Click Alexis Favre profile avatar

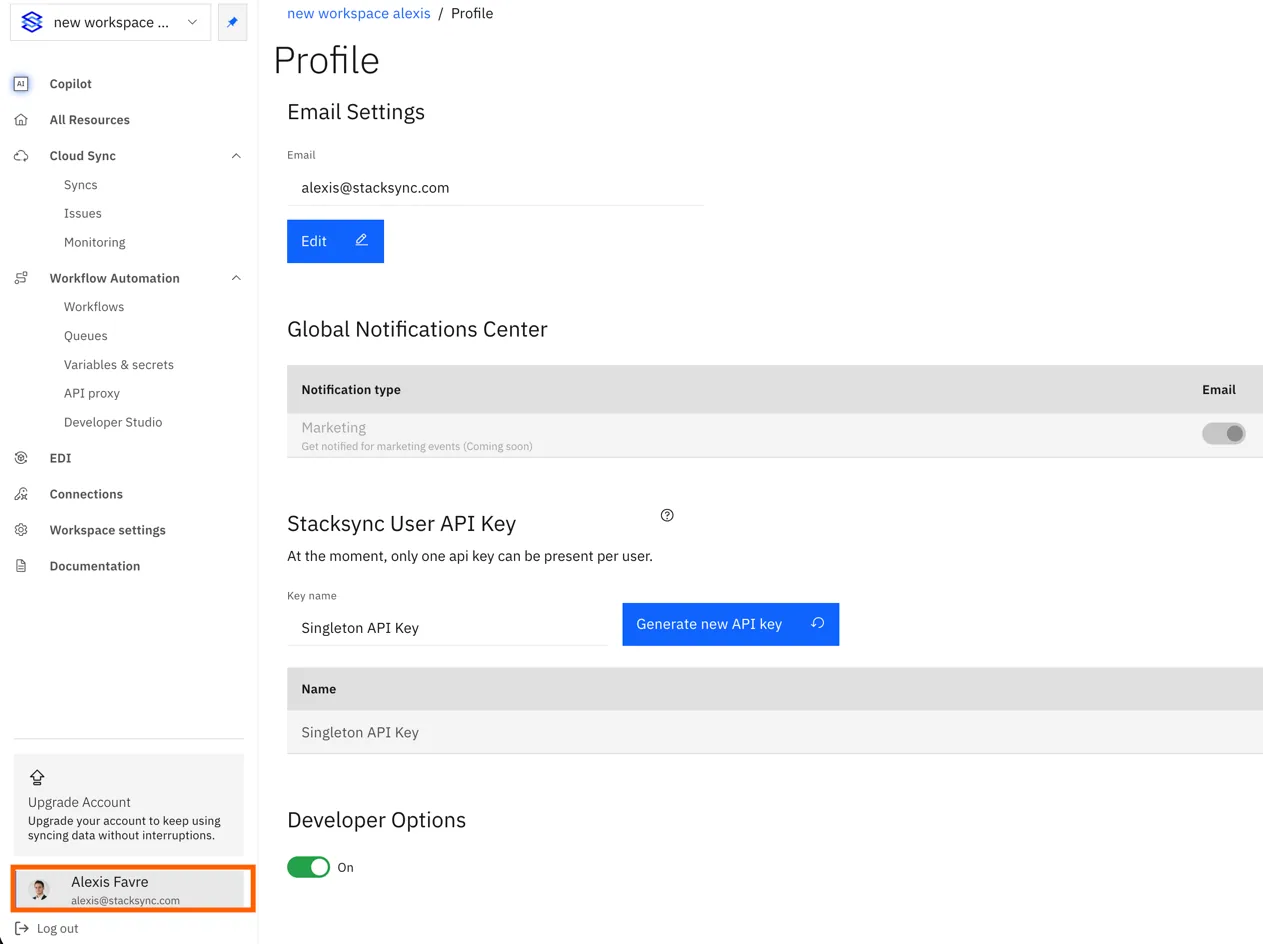click(40, 890)
